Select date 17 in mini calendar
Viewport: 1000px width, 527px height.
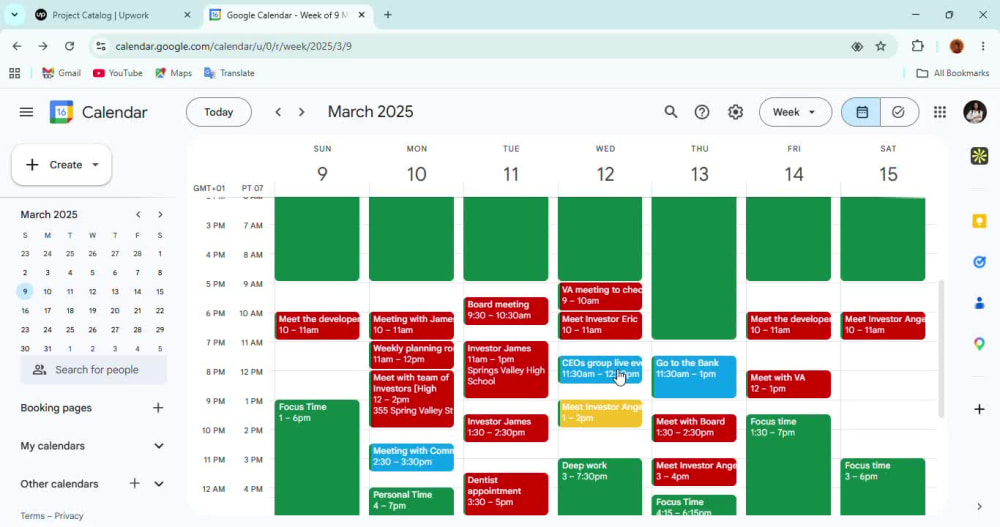(x=47, y=311)
